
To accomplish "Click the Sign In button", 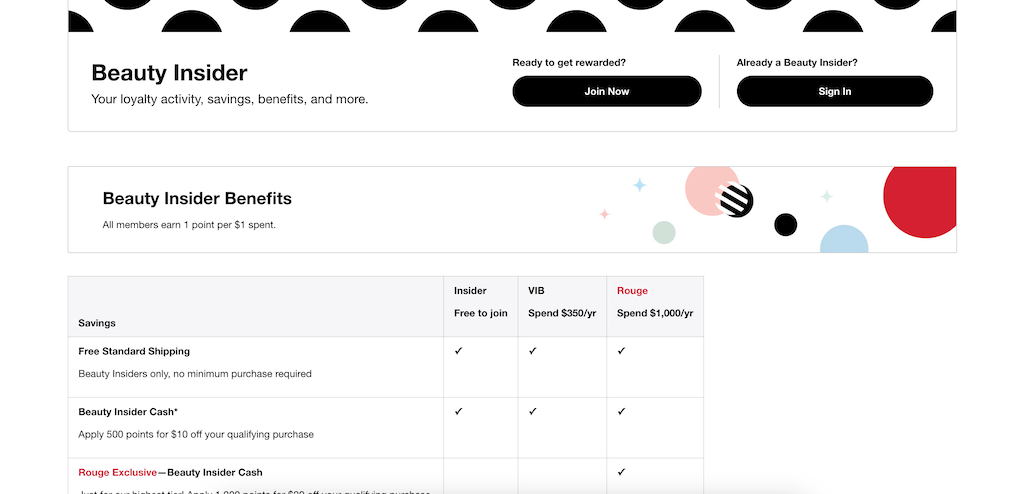I will [835, 91].
